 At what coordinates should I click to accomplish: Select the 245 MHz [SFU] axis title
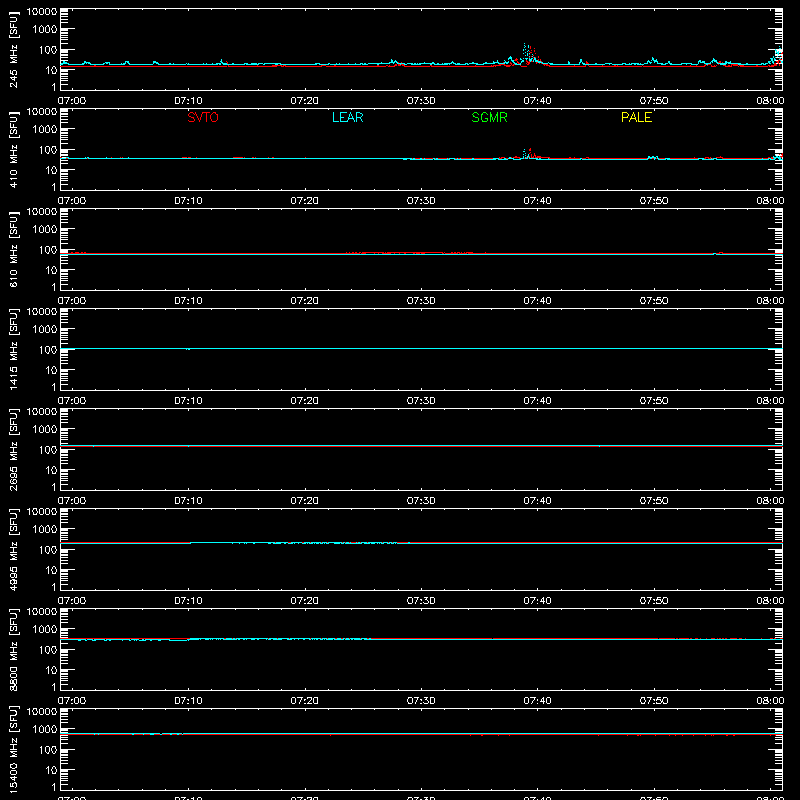[x=13, y=49]
